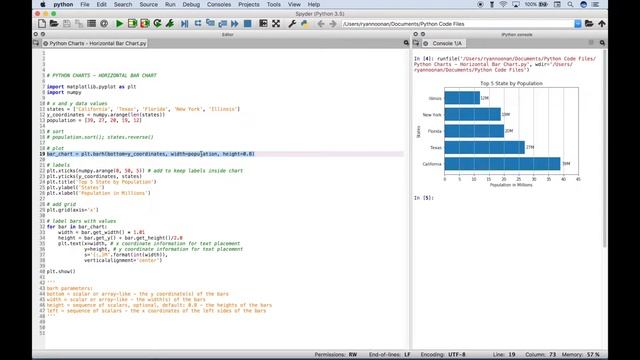
Task: Create a new file from the toolbar
Action: [42, 24]
